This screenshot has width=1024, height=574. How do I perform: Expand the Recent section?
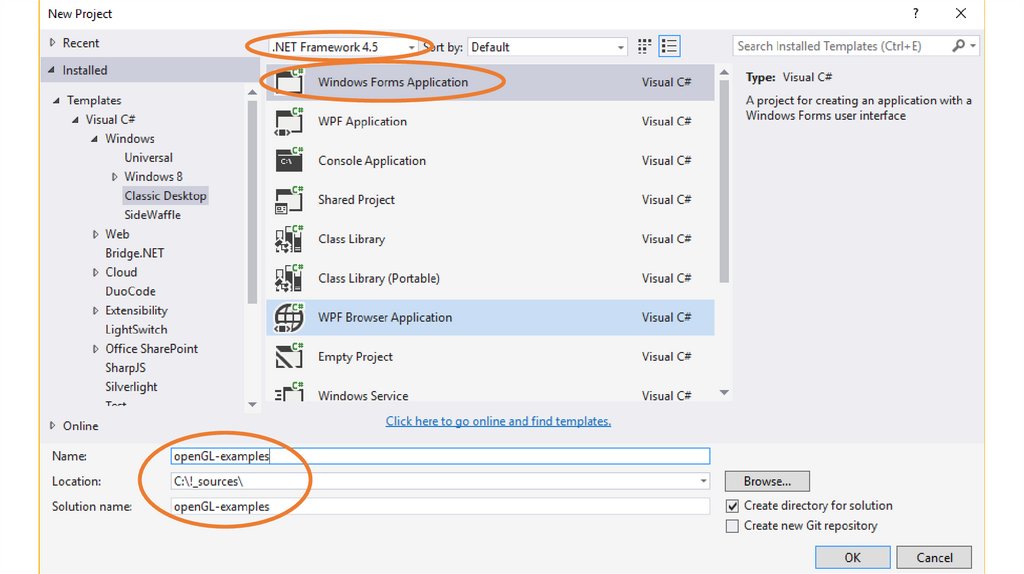click(52, 42)
